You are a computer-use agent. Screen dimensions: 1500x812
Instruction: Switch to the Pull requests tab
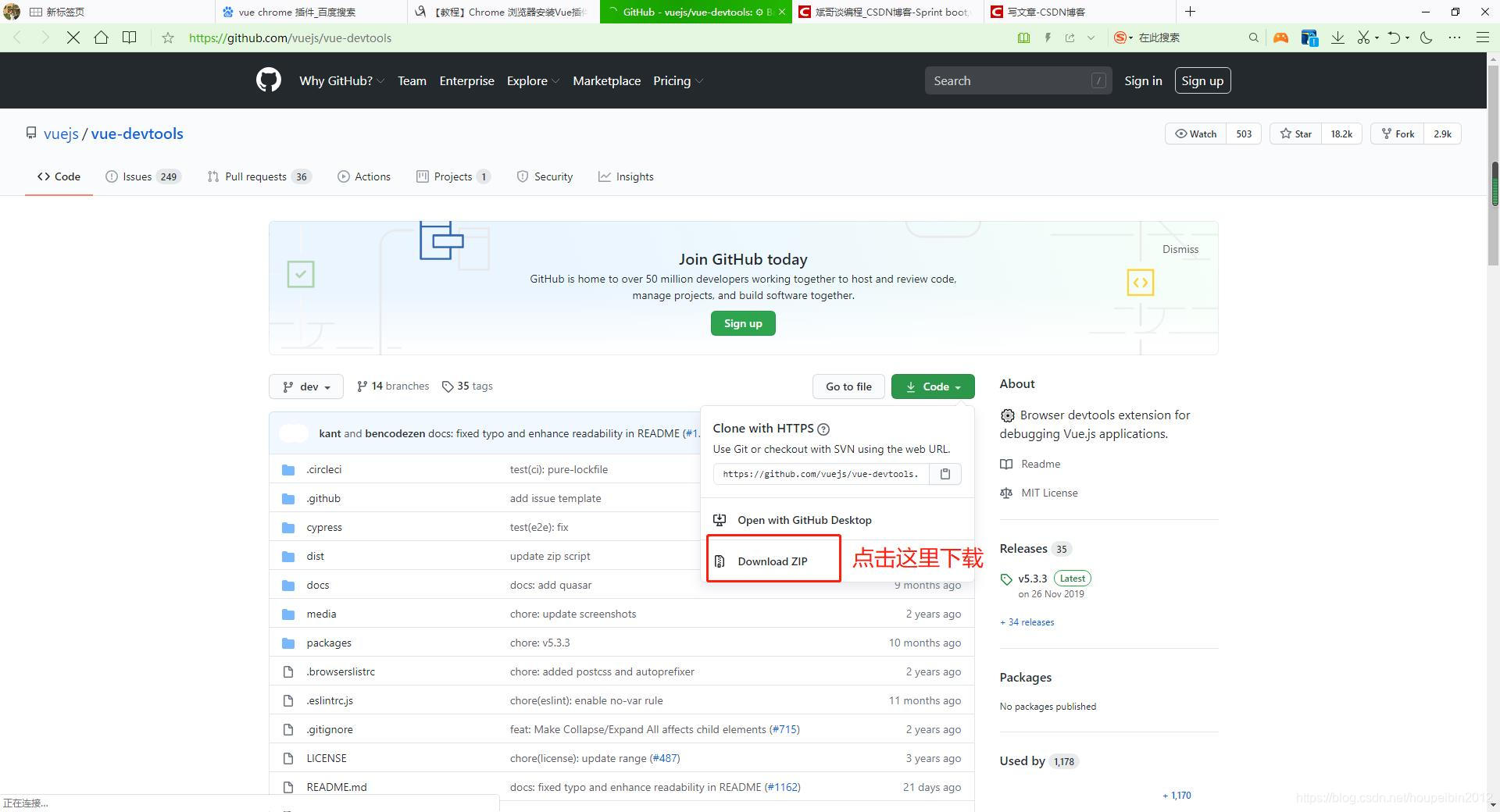pyautogui.click(x=259, y=176)
